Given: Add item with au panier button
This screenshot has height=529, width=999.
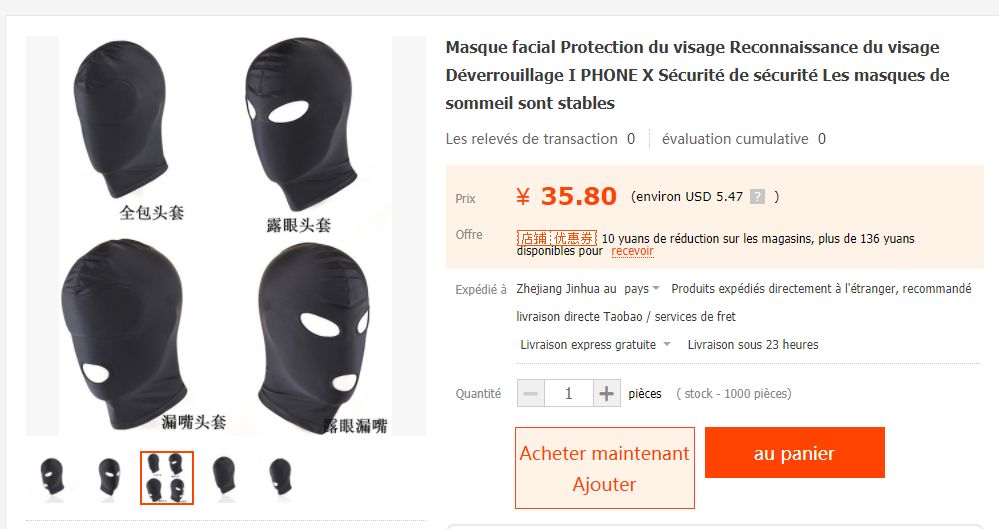Looking at the screenshot, I should click(x=794, y=453).
